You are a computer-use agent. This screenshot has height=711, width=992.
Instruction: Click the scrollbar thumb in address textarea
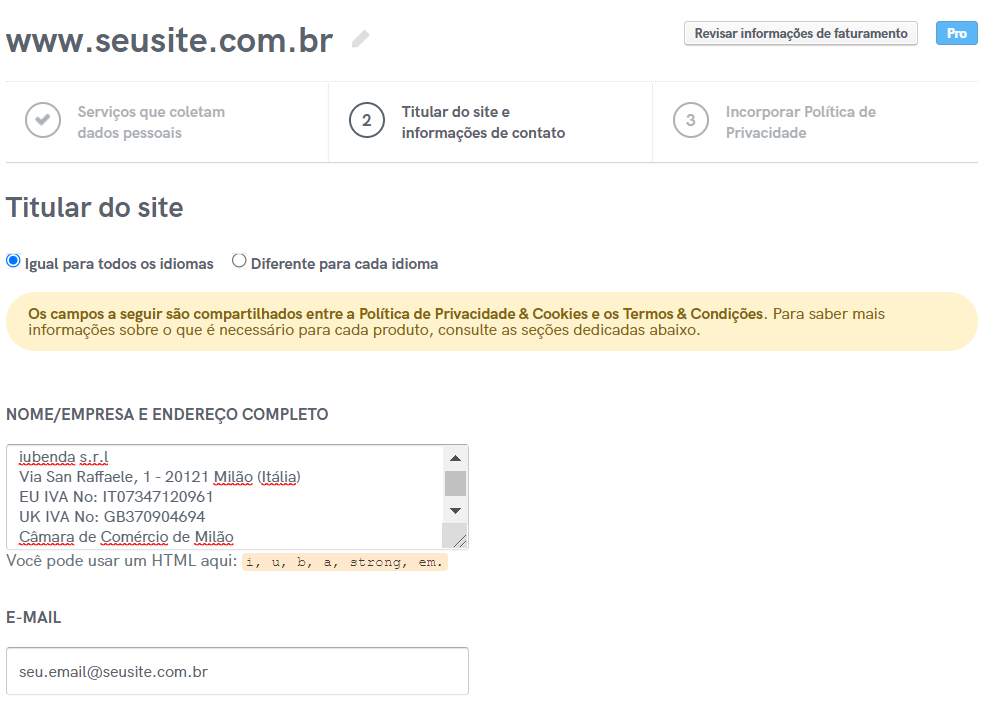pyautogui.click(x=455, y=484)
